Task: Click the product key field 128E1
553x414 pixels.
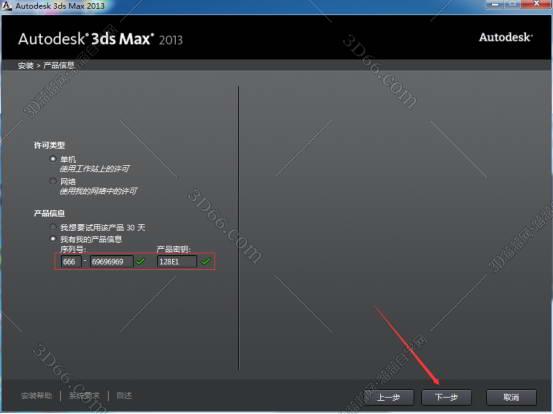Action: (177, 262)
